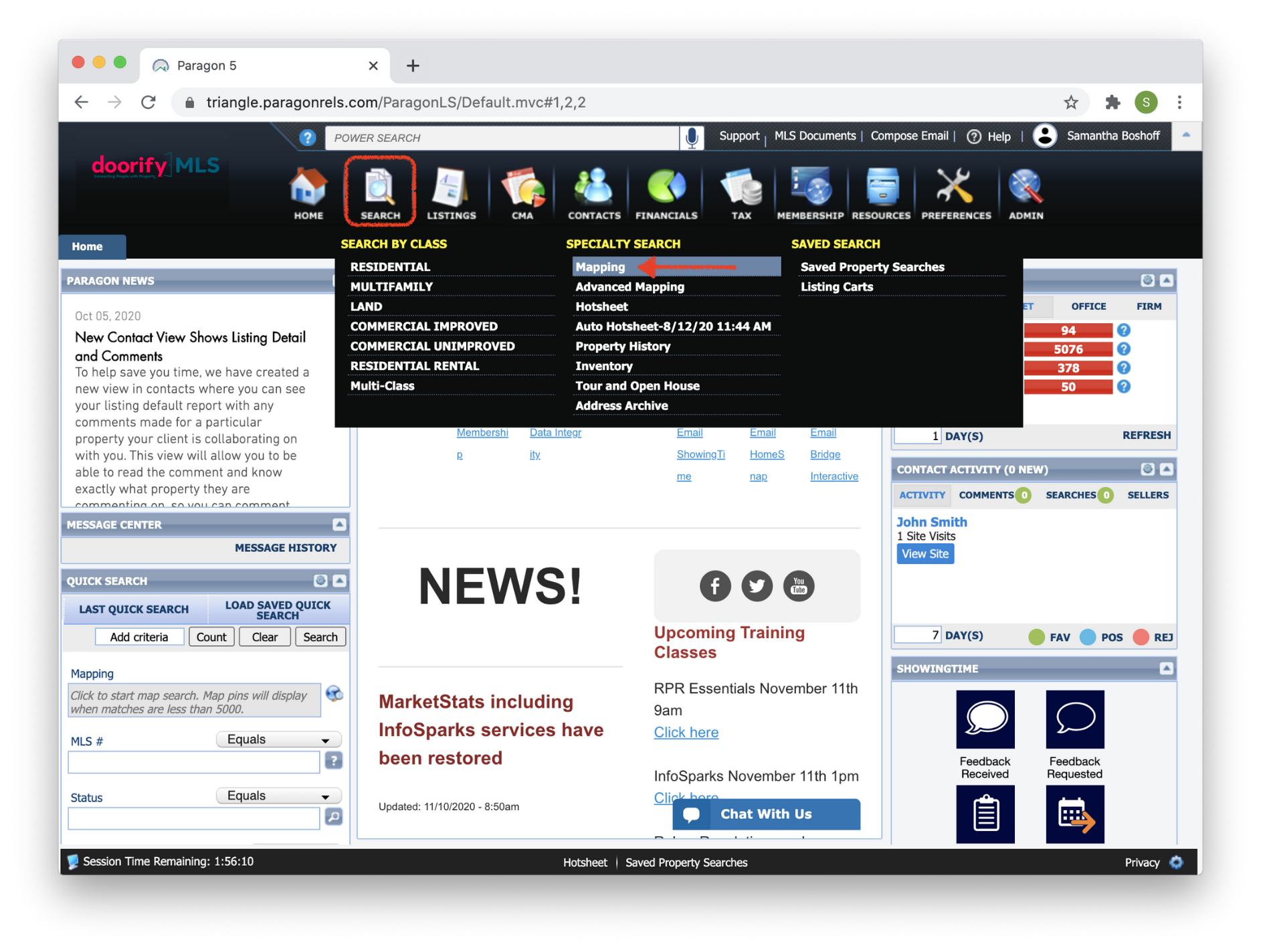Viewport: 1261px width, 952px height.
Task: Collapse the top header with the arrow
Action: pos(1186,136)
